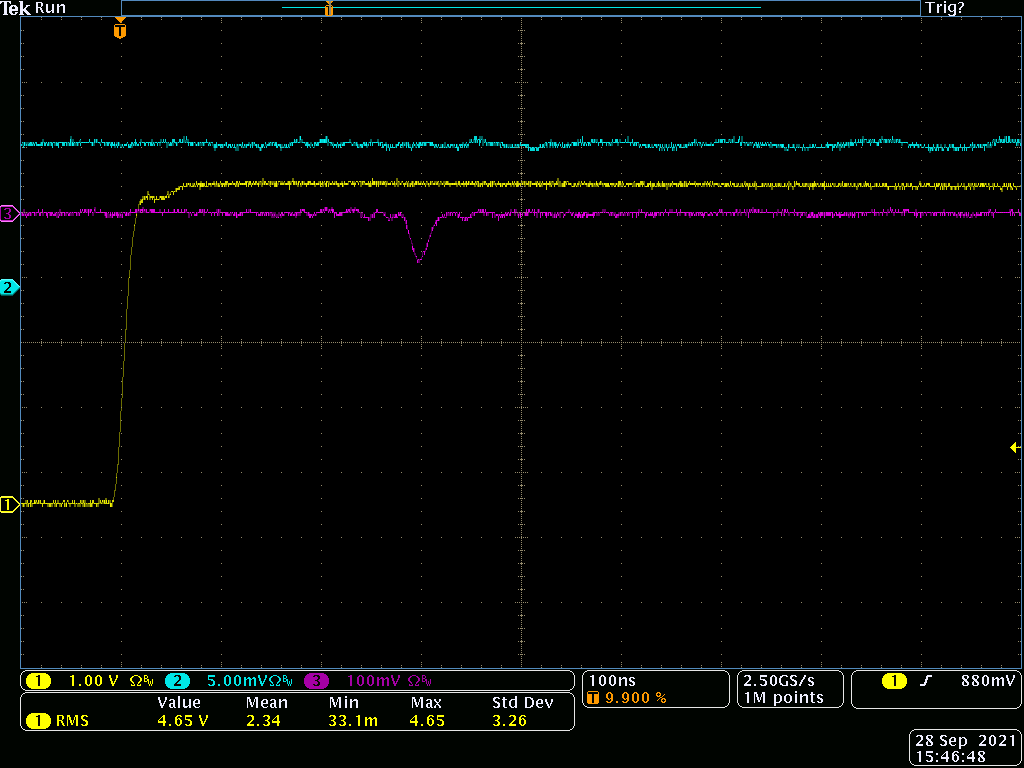Click the trigger level arrow at right edge
1024x768 pixels.
(1016, 447)
